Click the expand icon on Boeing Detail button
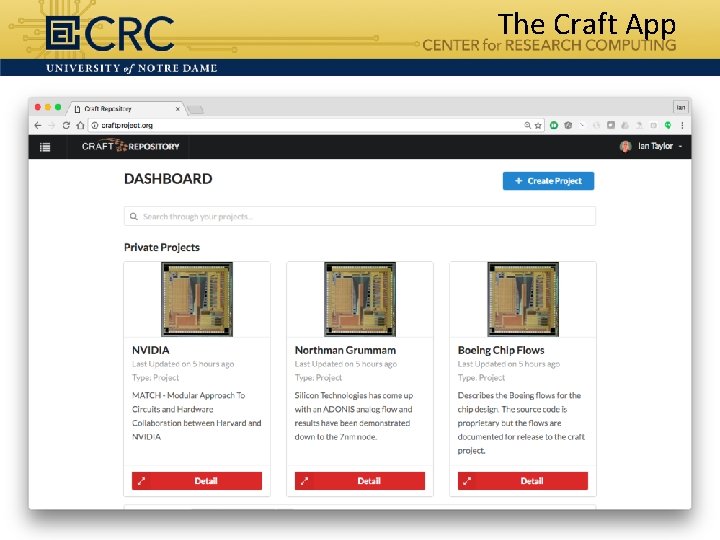 pos(467,481)
